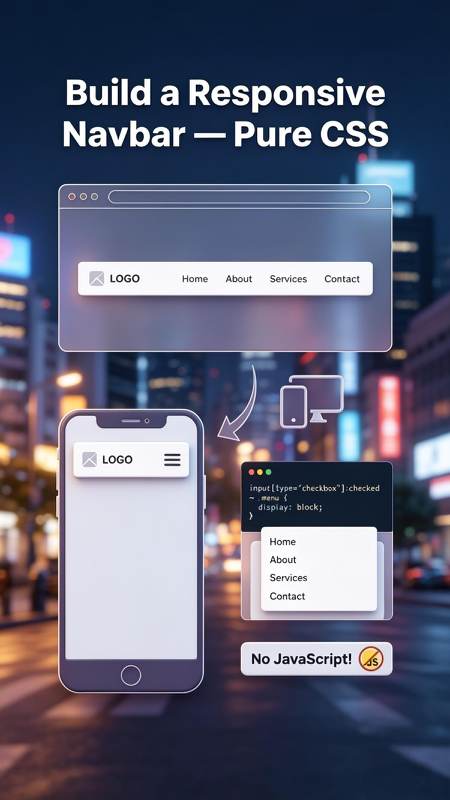This screenshot has height=800, width=450.
Task: Choose Home in the dropdown menu card
Action: pos(283,542)
